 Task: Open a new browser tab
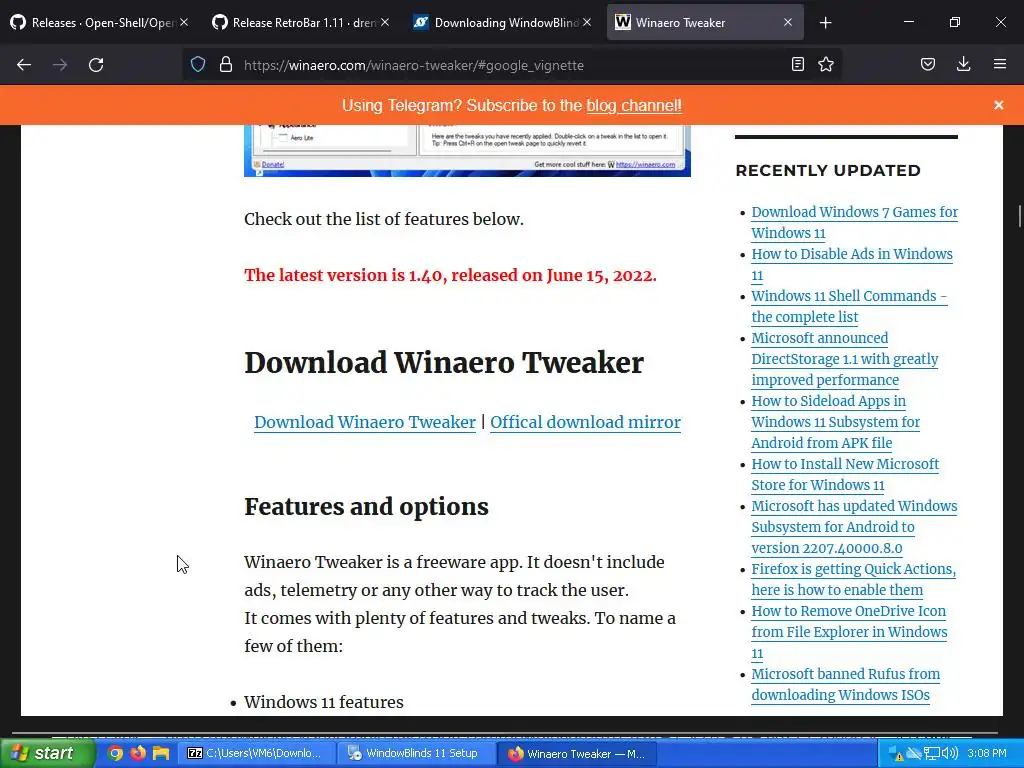coord(825,23)
